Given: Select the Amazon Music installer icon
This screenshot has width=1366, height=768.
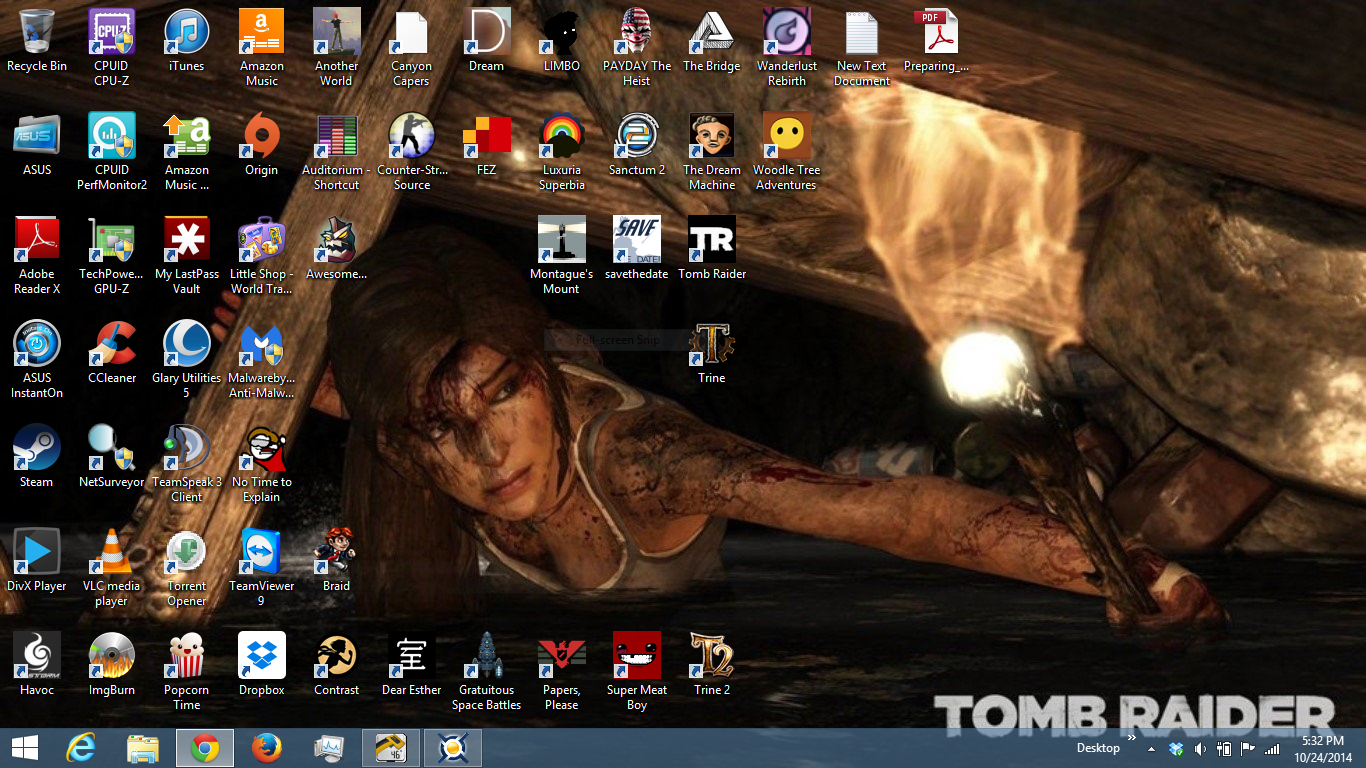Looking at the screenshot, I should coord(187,136).
